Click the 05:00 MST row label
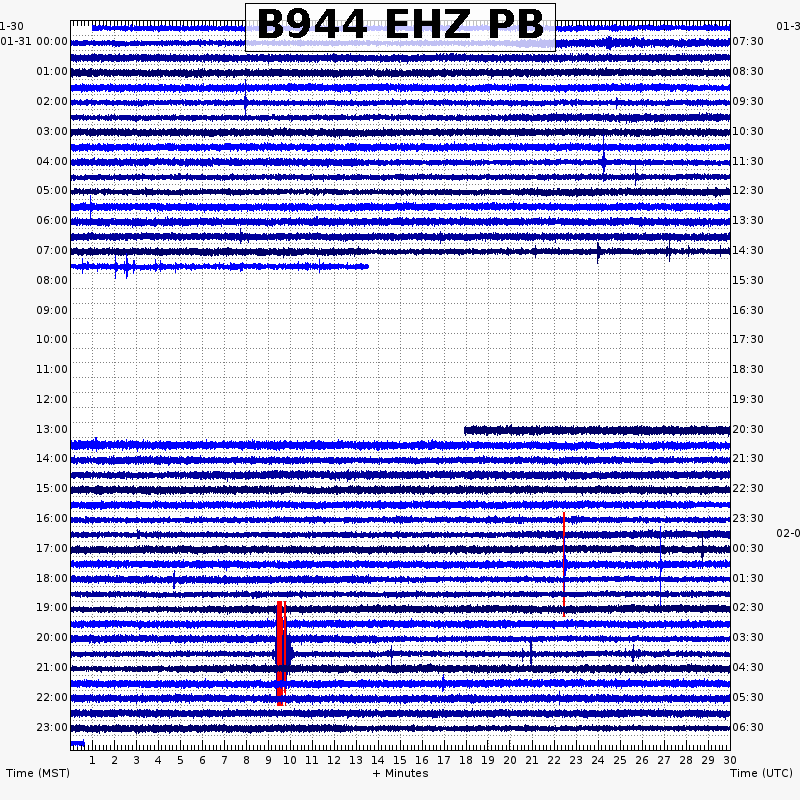The width and height of the screenshot is (800, 800). (52, 190)
